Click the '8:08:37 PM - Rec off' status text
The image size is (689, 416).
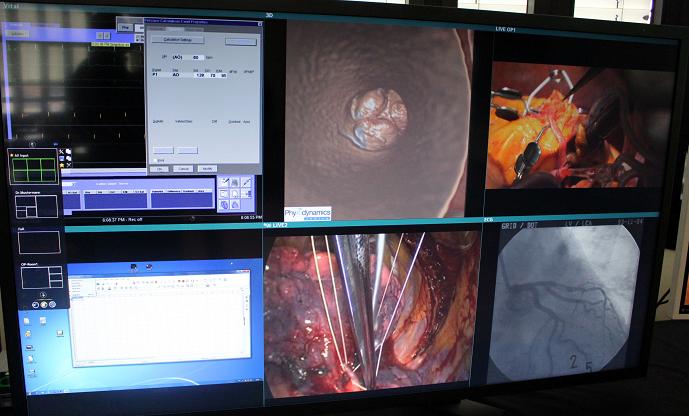122,219
